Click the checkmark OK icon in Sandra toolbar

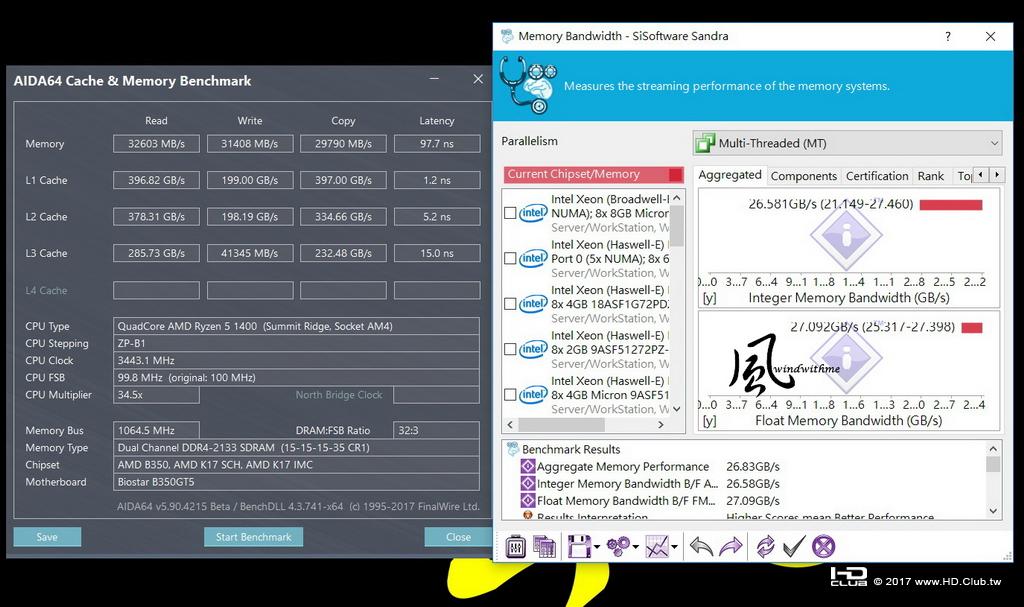(793, 546)
